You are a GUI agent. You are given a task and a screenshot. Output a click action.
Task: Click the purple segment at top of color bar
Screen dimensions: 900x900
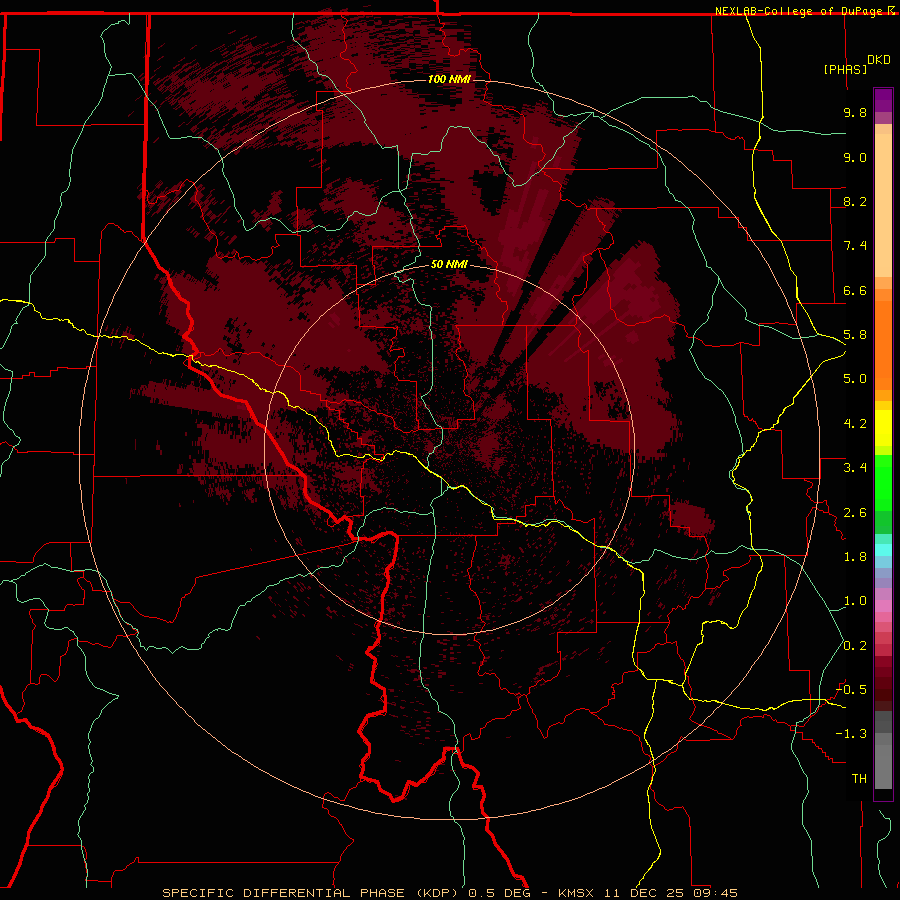tap(883, 100)
